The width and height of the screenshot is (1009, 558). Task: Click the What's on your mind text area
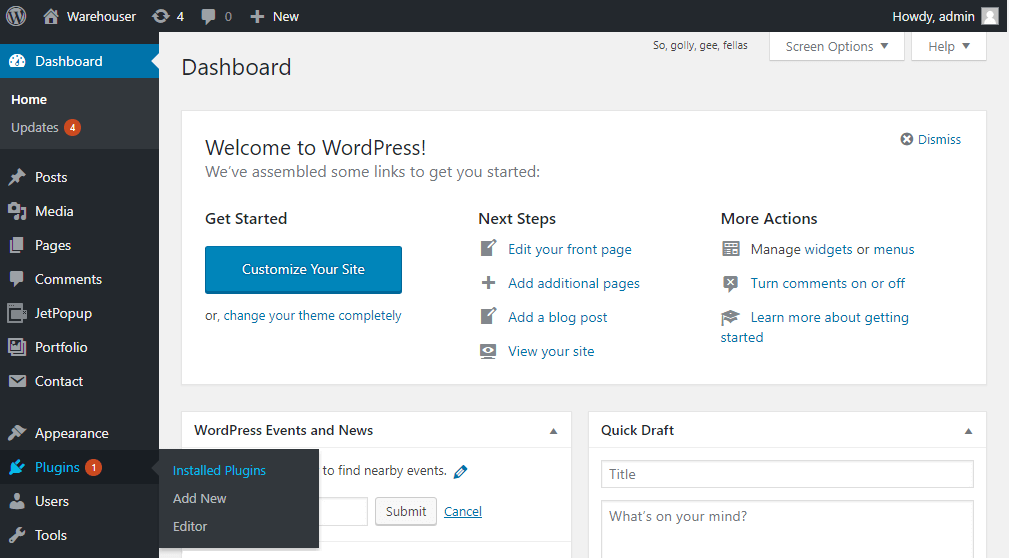787,530
